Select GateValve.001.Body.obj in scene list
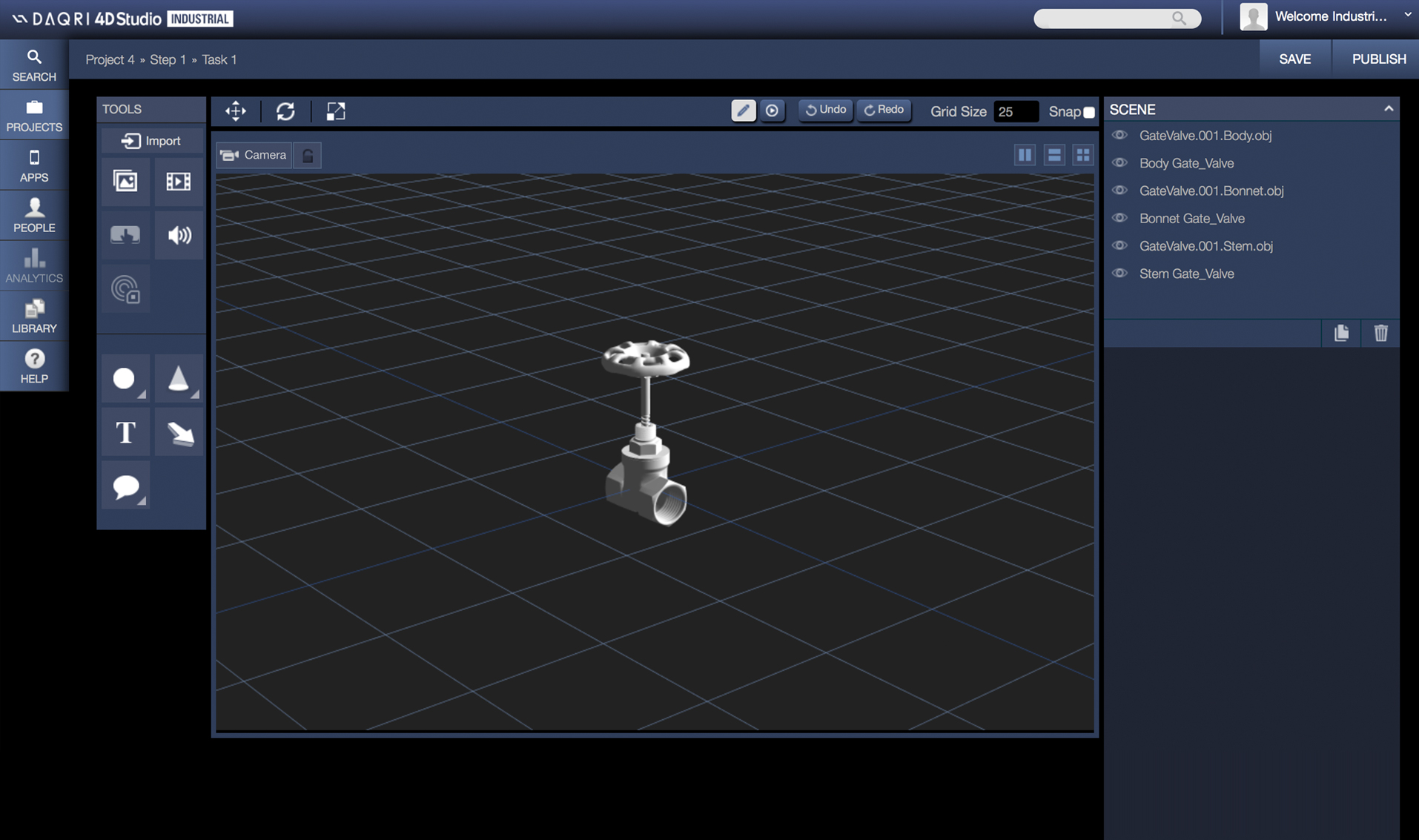Image resolution: width=1419 pixels, height=840 pixels. (x=1205, y=136)
